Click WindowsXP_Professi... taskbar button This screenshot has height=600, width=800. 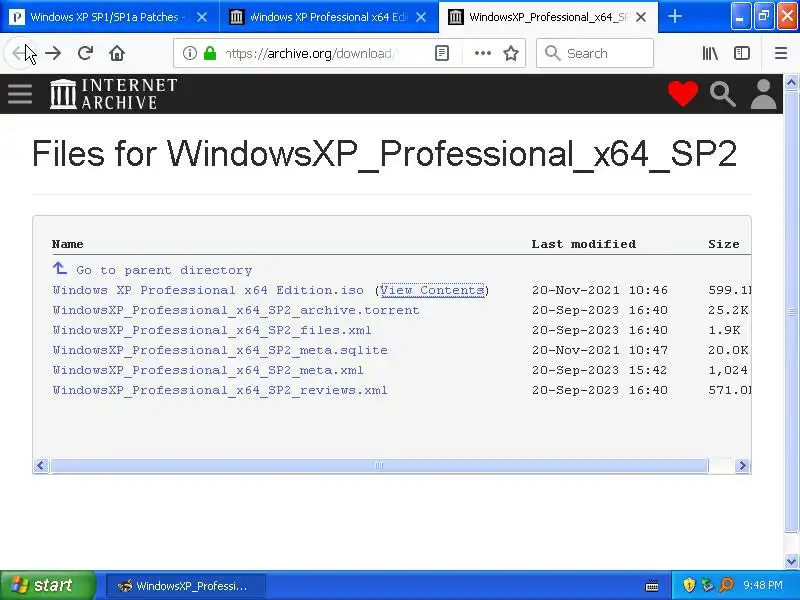[186, 585]
